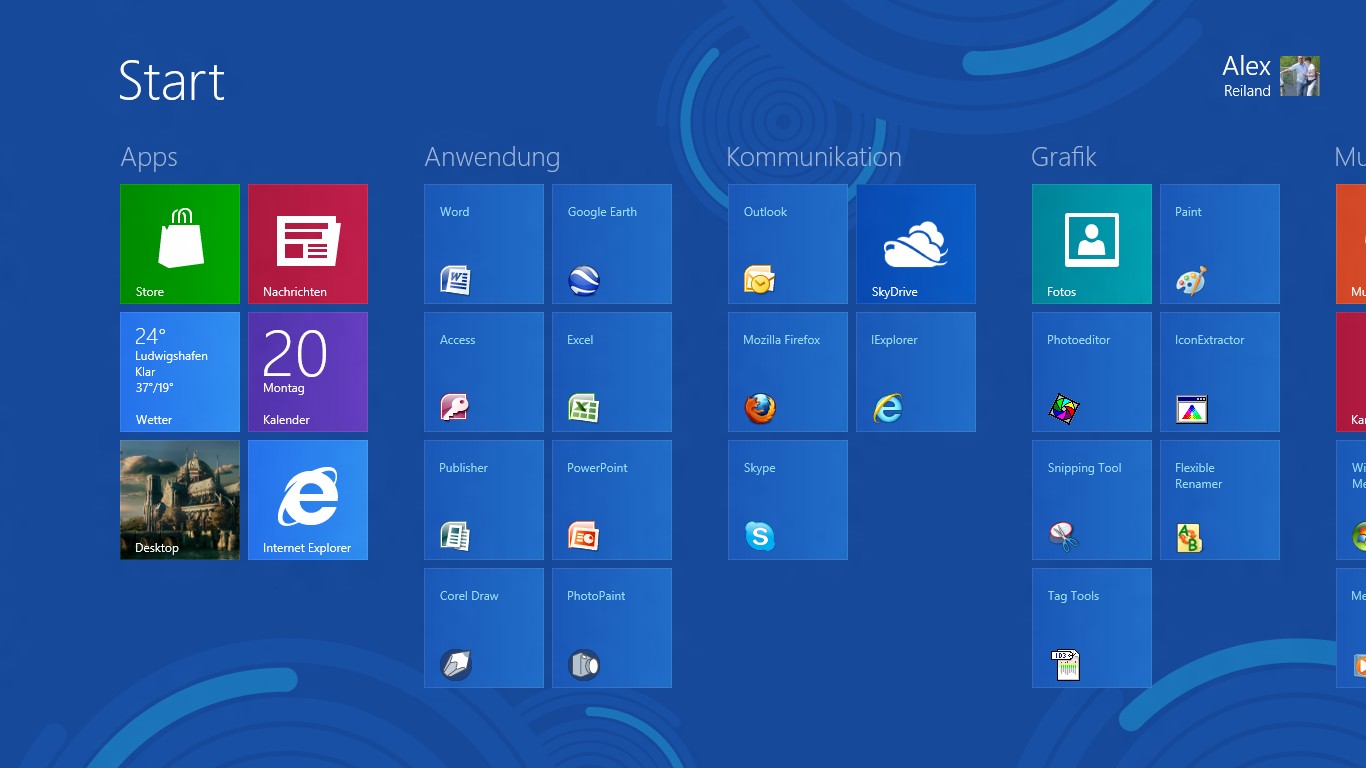
Task: Click the Apps group heading
Action: coord(149,158)
